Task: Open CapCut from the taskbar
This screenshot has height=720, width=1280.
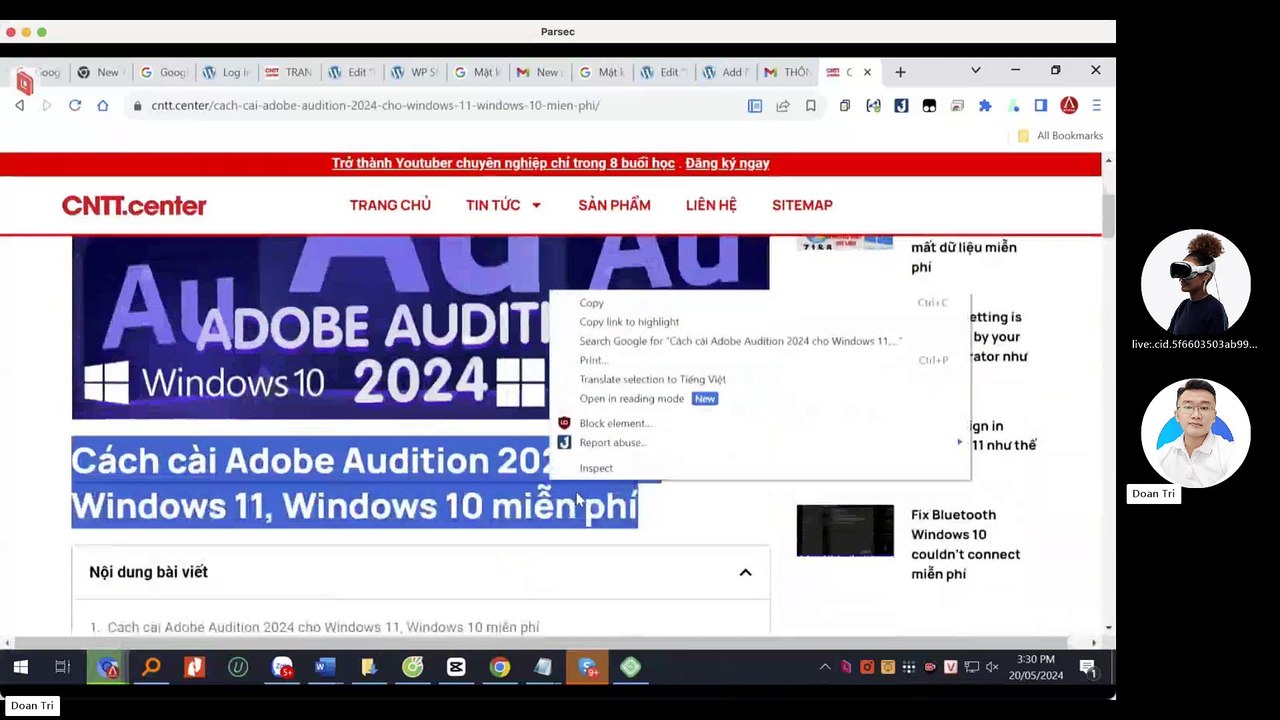Action: [x=456, y=667]
